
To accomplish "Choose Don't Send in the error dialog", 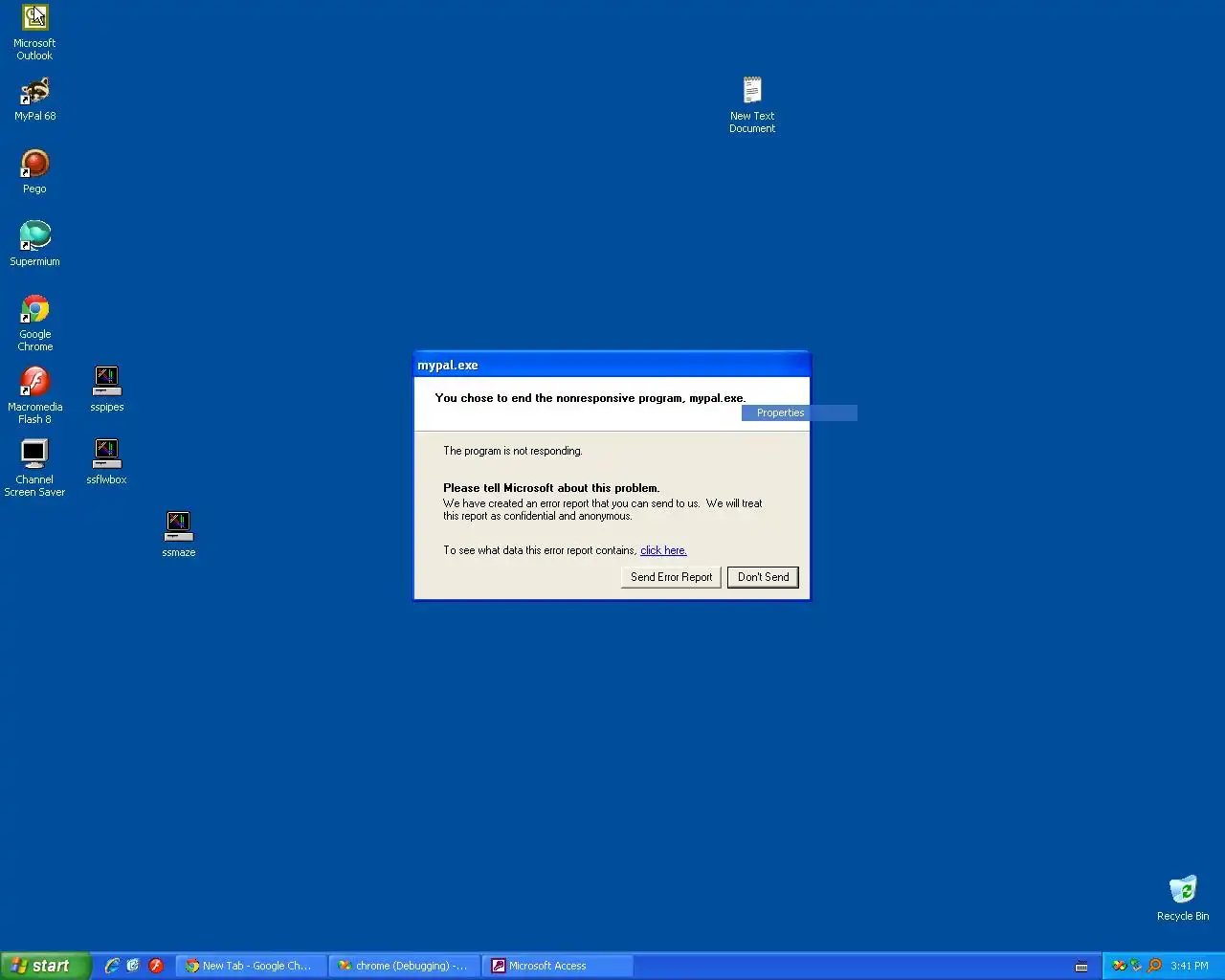I will coord(763,577).
